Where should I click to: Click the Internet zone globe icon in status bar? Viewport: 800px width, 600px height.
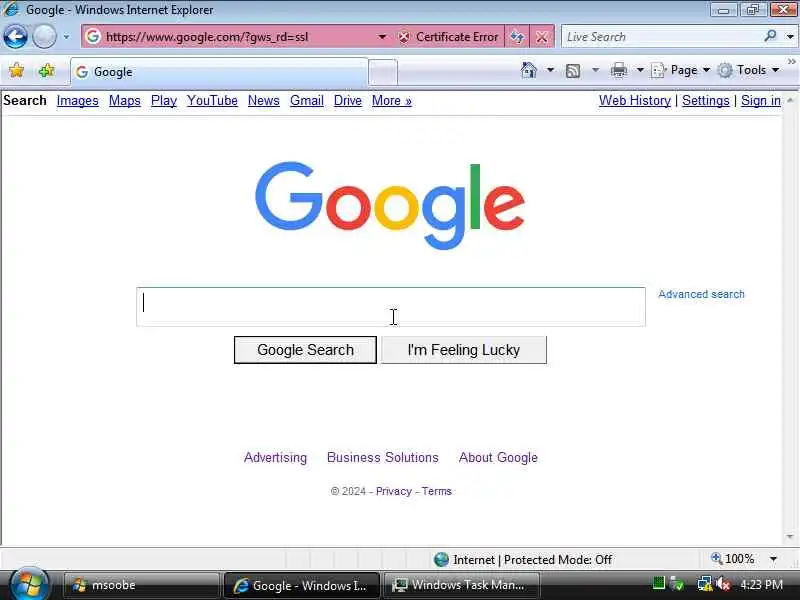coord(441,560)
